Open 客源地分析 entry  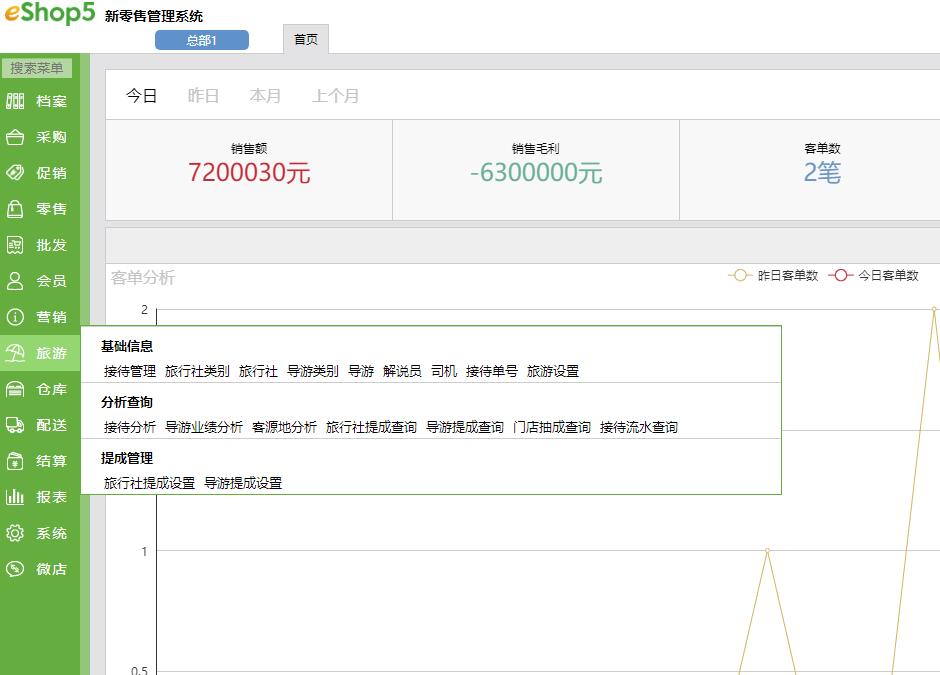tap(284, 427)
